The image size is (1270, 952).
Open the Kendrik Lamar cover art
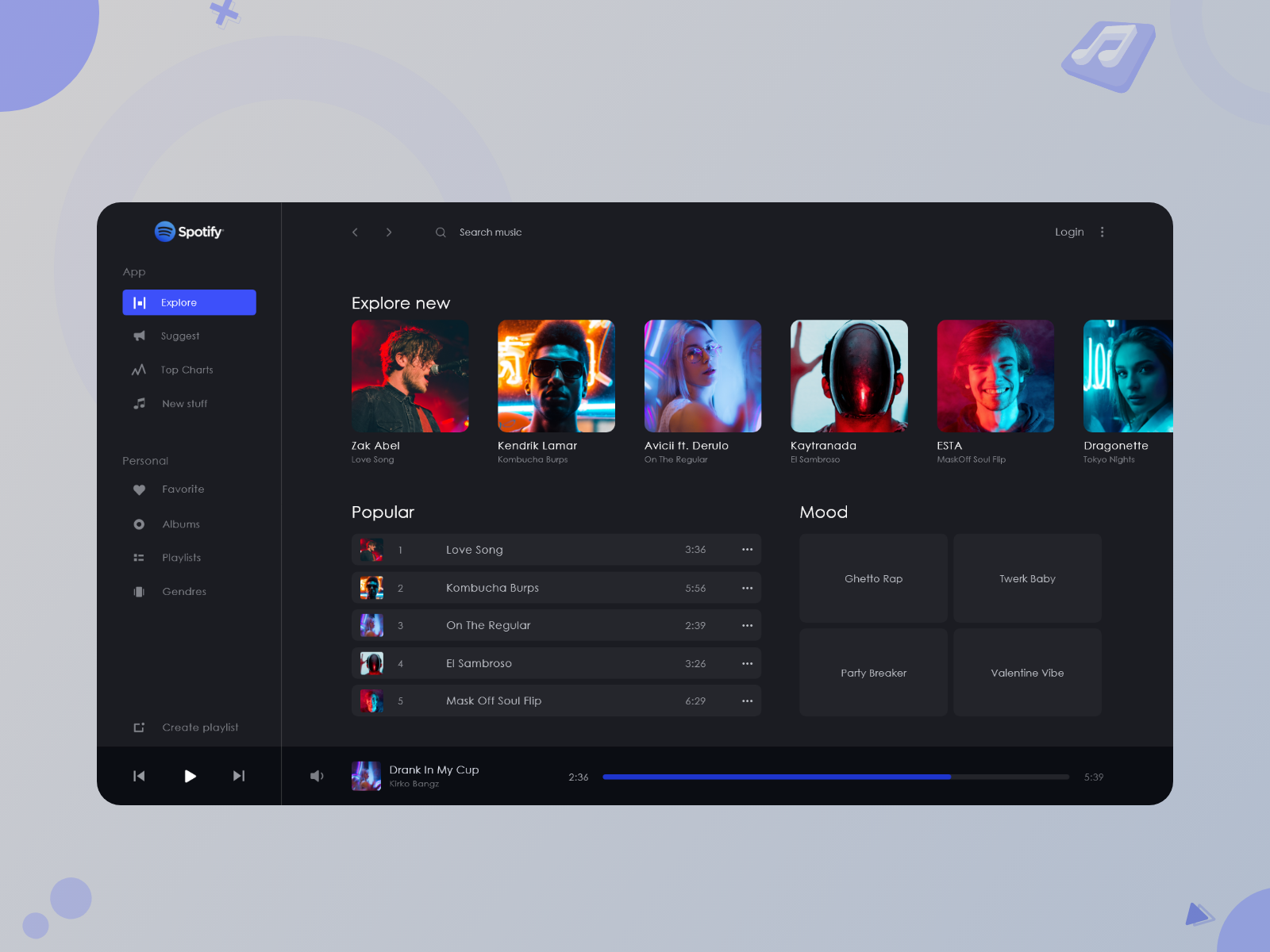pyautogui.click(x=556, y=376)
